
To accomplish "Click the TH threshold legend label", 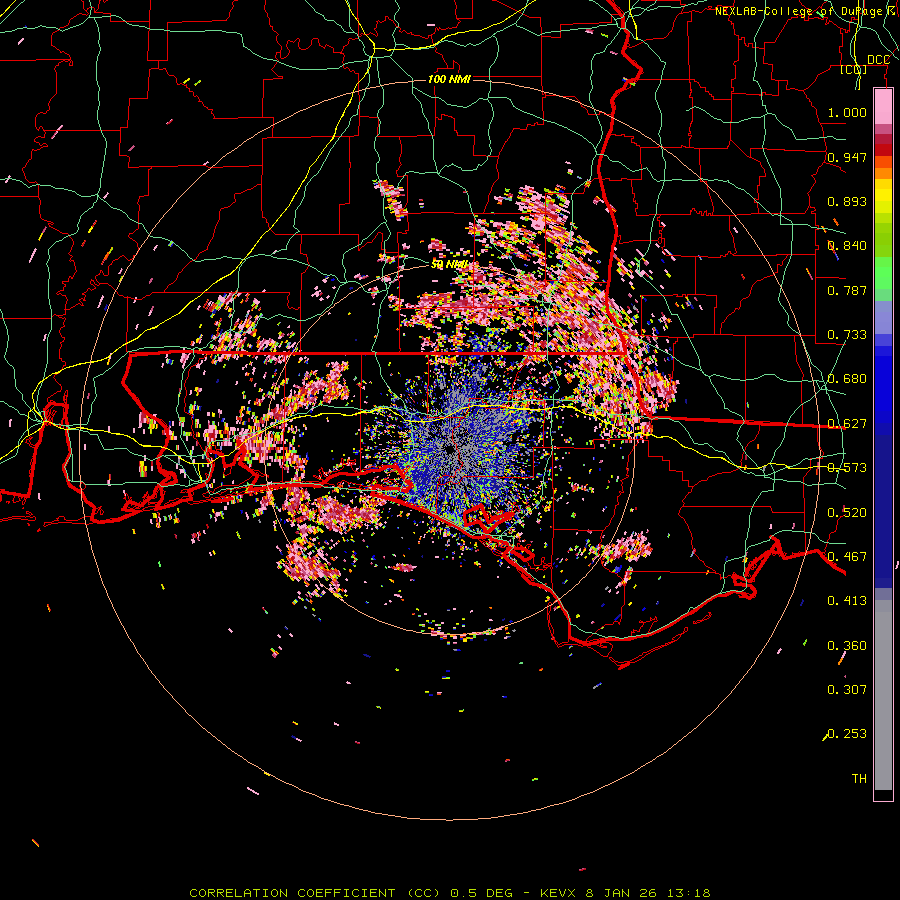I will (859, 779).
